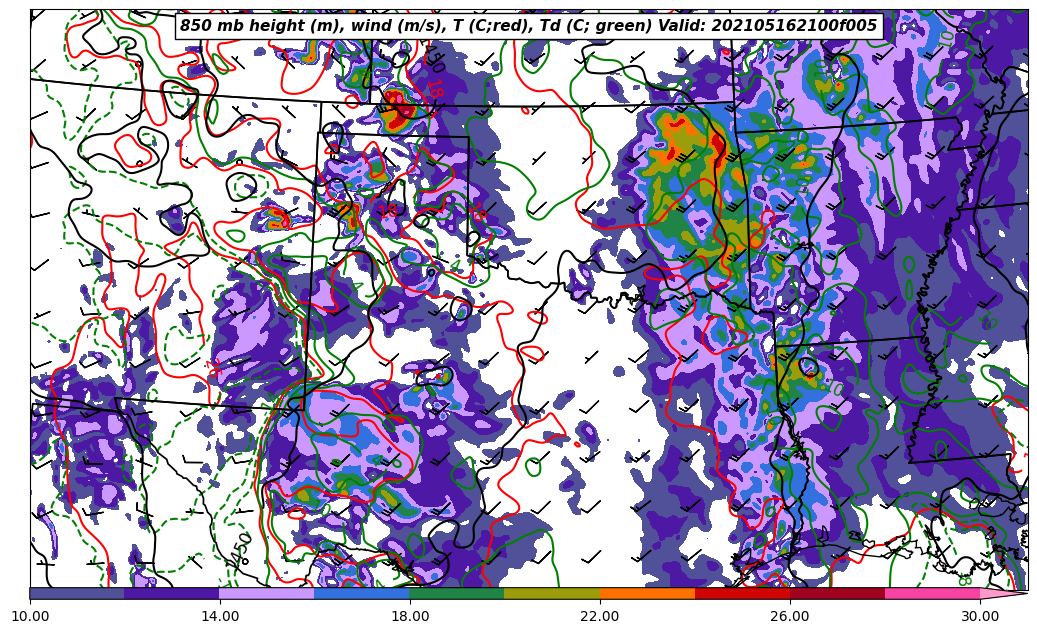Pick the light lavender 14–16 colorbar segment
The height and width of the screenshot is (633, 1037).
coord(266,593)
